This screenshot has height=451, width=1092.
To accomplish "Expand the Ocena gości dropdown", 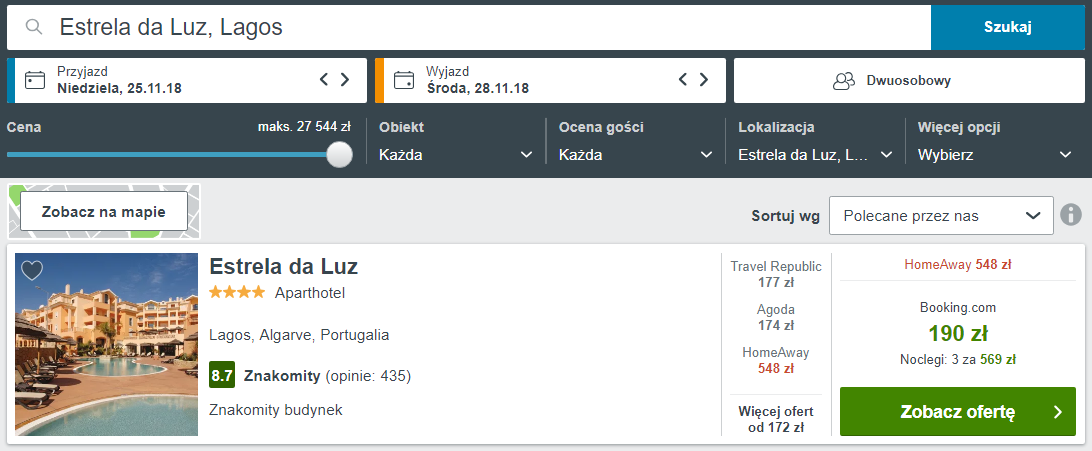I will click(635, 155).
